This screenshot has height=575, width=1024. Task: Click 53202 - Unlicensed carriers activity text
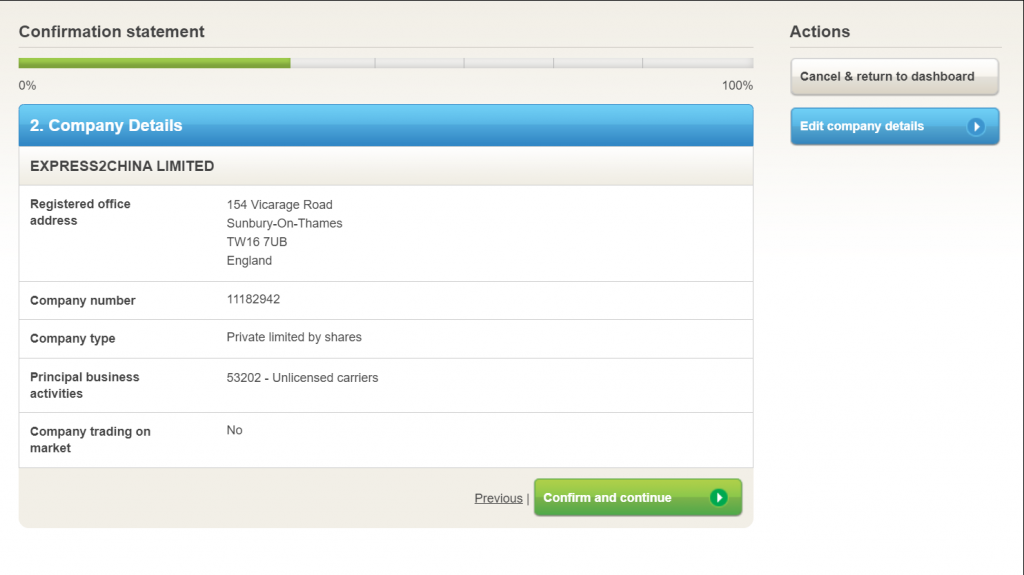point(302,378)
